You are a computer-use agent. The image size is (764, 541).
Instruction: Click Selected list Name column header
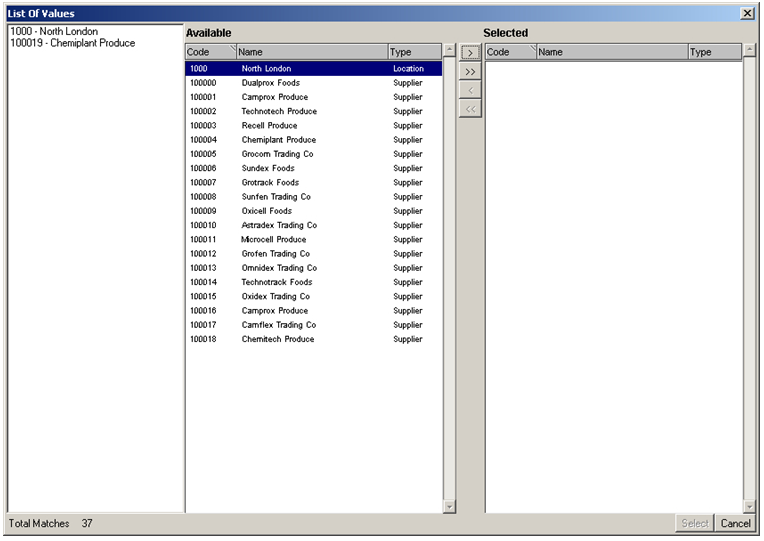tap(612, 52)
